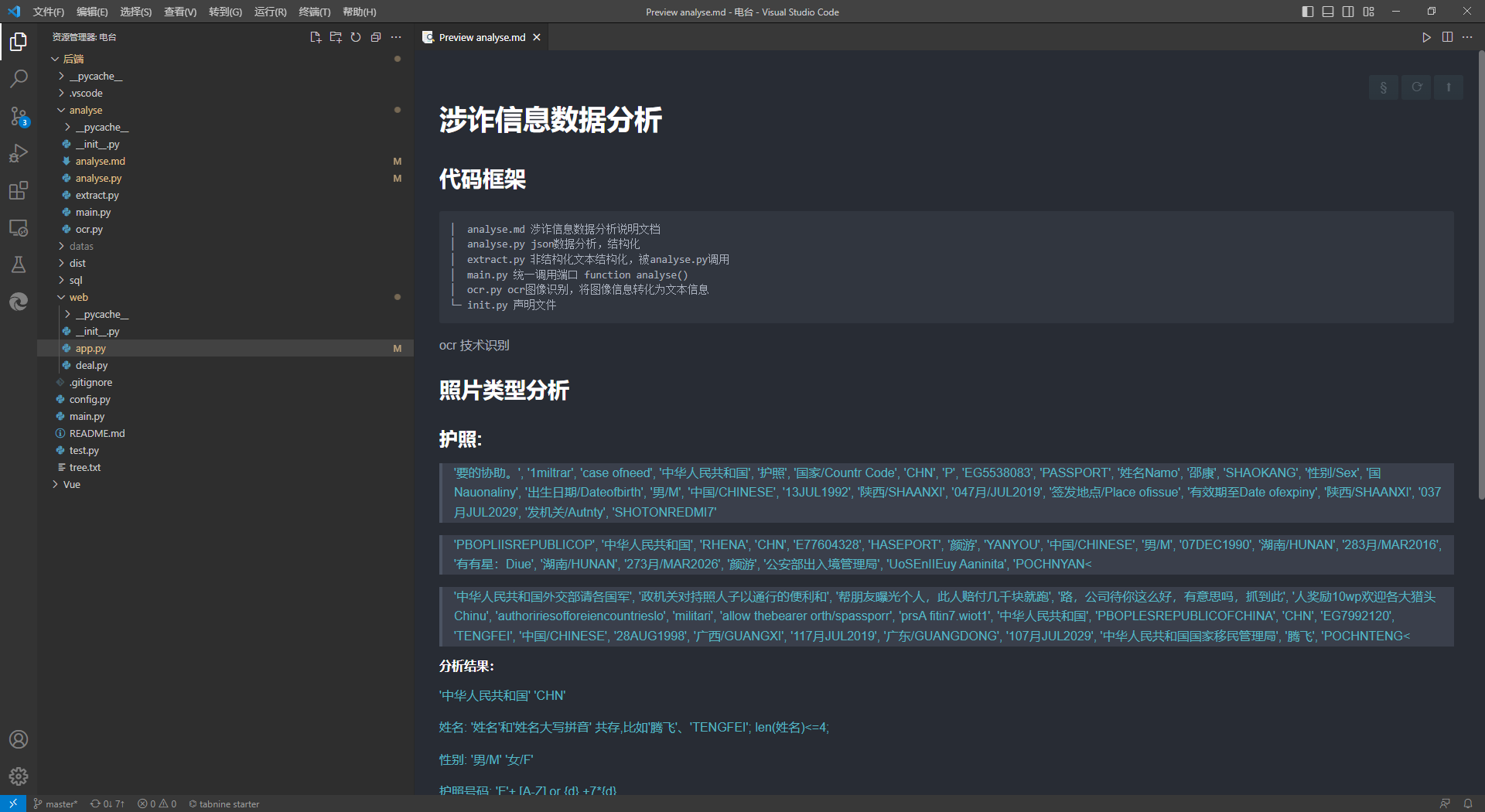Refresh the explorer file tree
Image resolution: width=1485 pixels, height=812 pixels.
coord(356,37)
